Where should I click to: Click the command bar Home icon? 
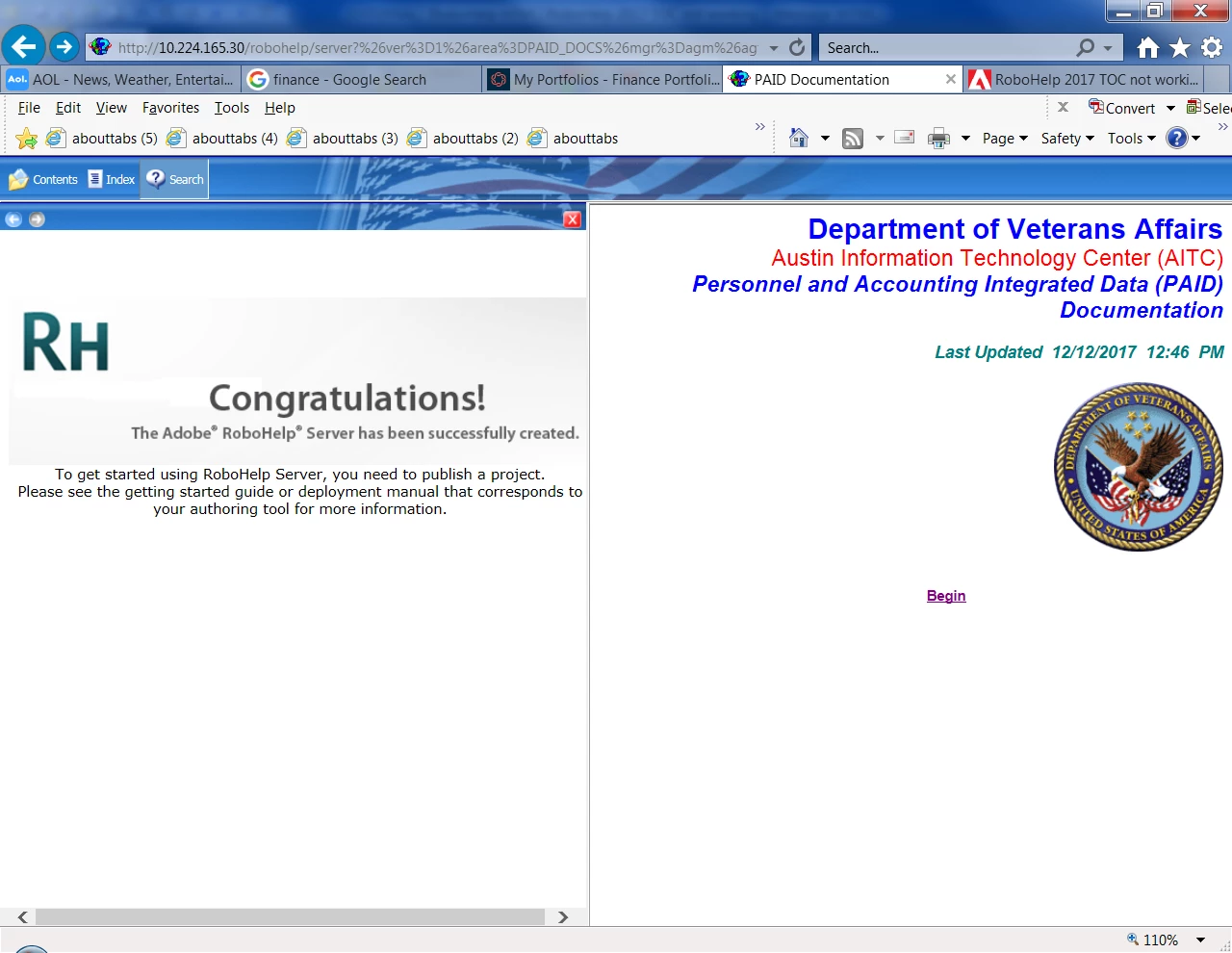tap(799, 138)
